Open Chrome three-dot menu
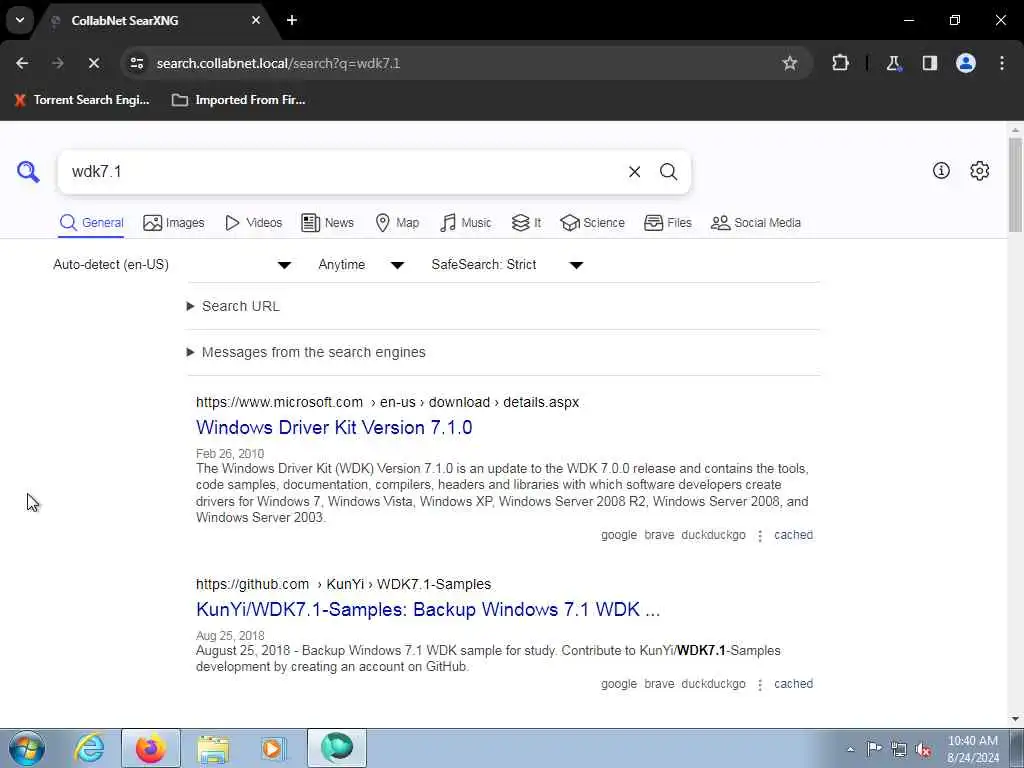 click(x=1002, y=63)
